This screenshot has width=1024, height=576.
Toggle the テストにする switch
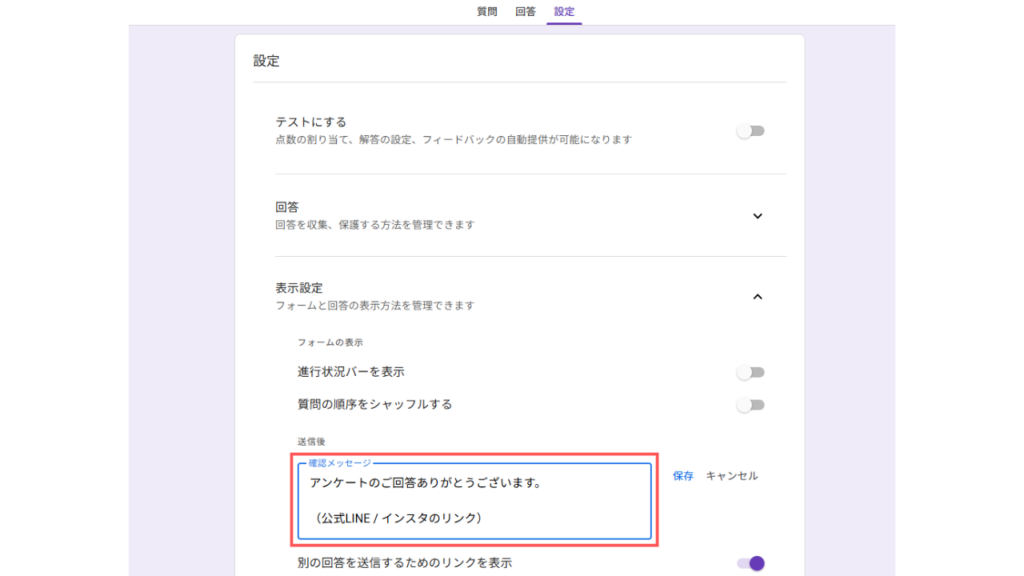point(750,131)
